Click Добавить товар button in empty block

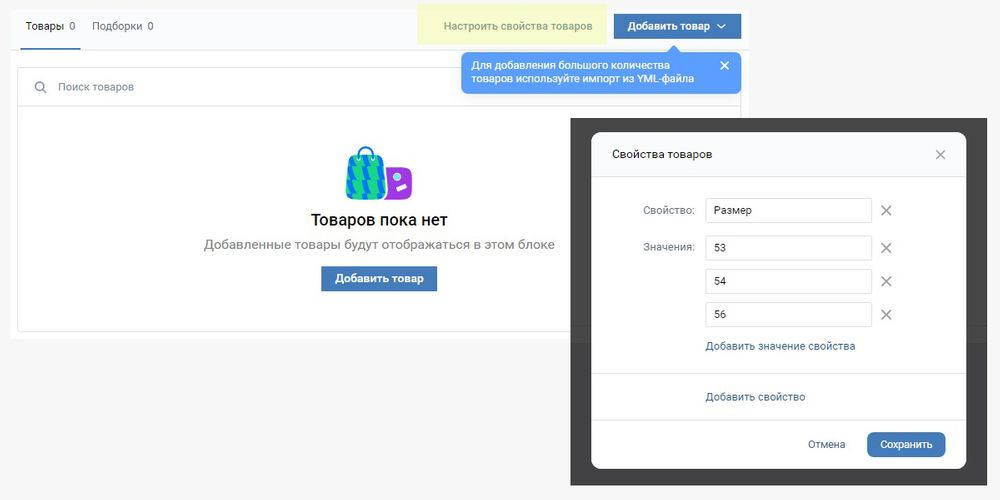coord(379,279)
